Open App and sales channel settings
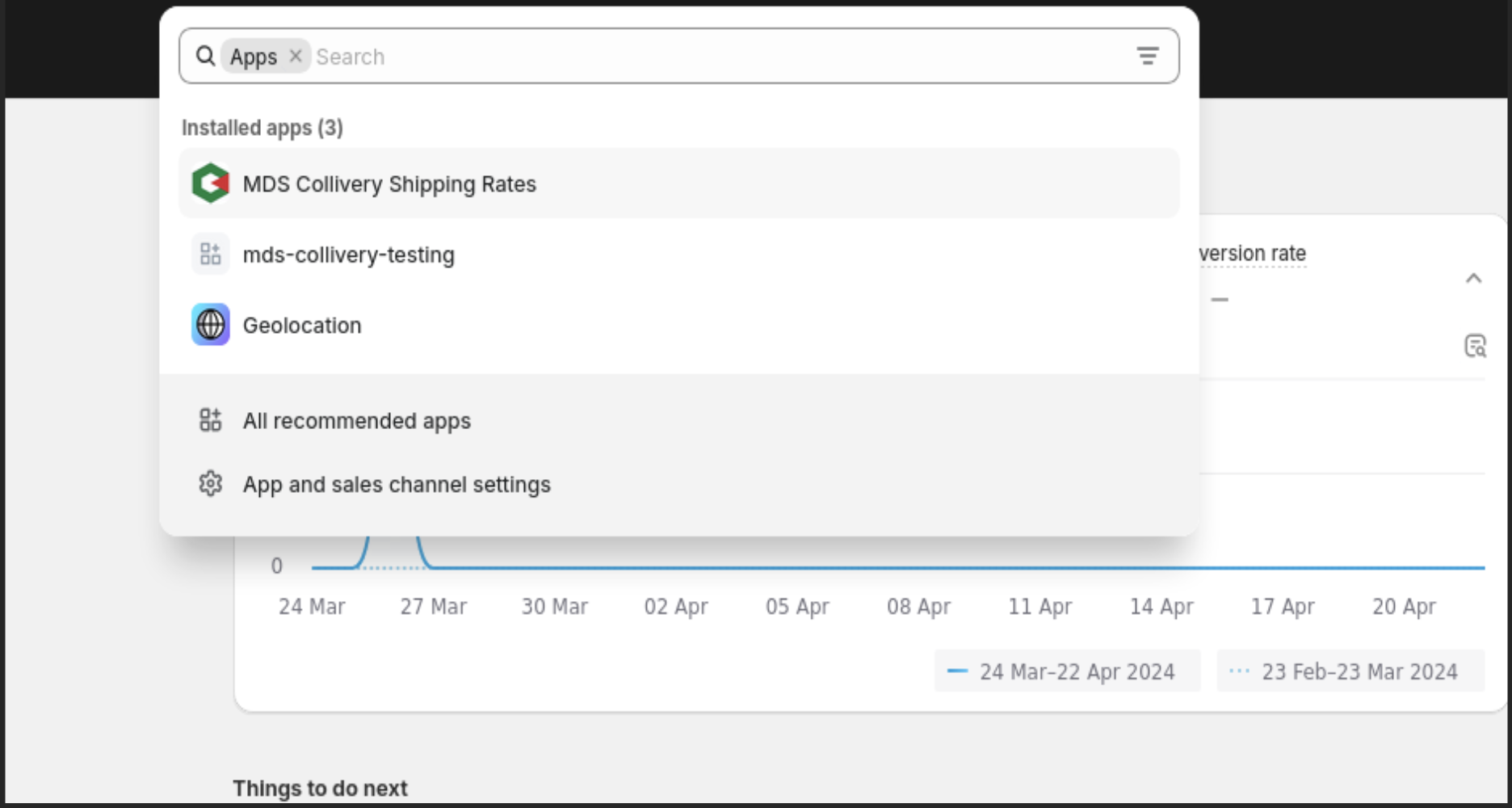The width and height of the screenshot is (1512, 808). point(397,485)
